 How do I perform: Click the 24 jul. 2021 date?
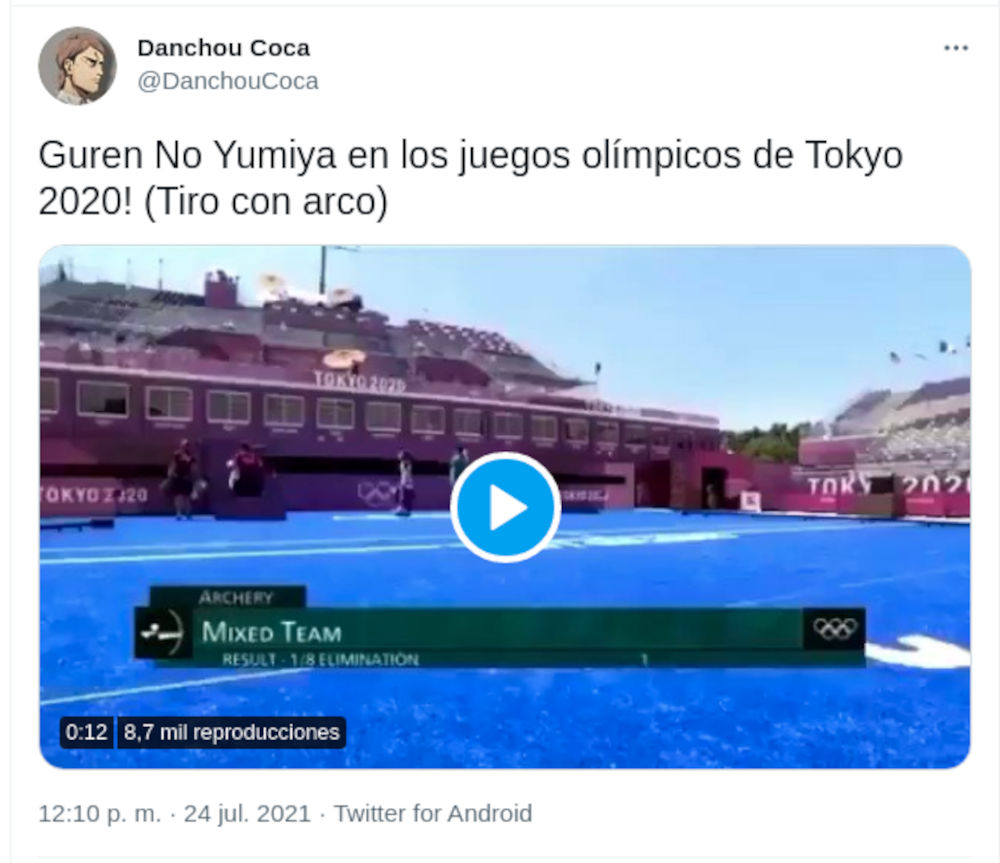click(247, 813)
